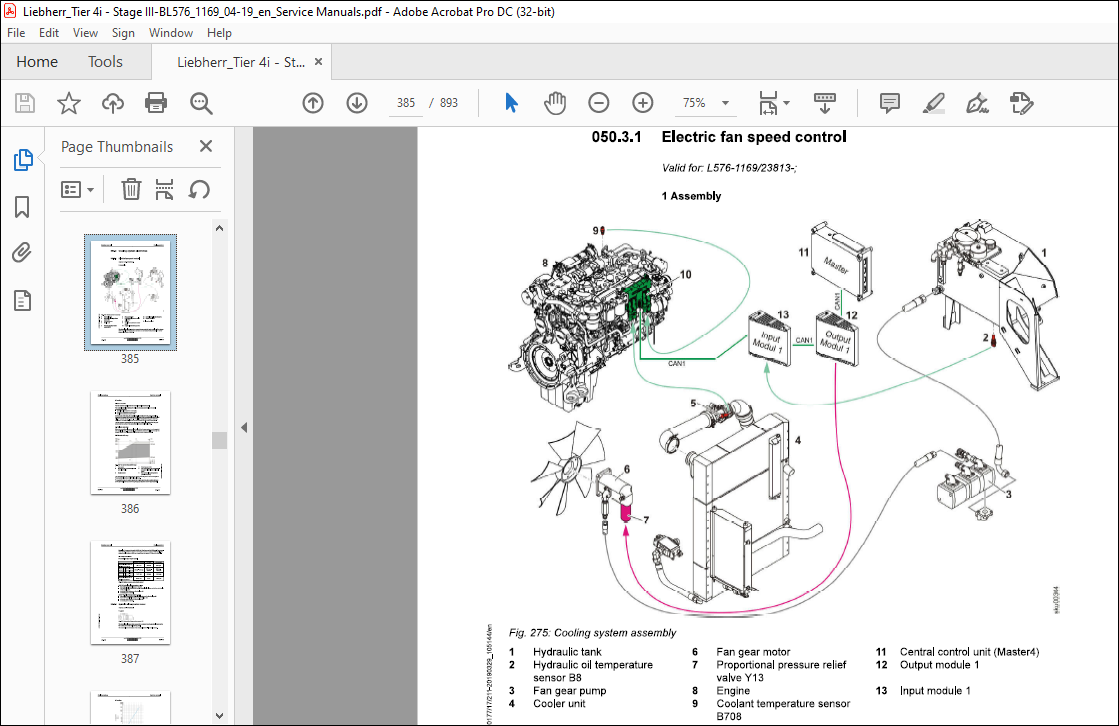
Task: Open the Bookmarks pane icon
Action: 22,207
